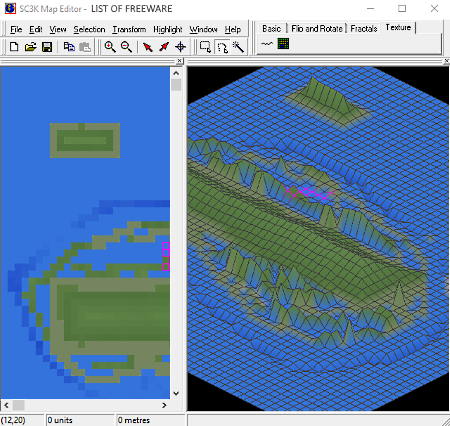Open the Selection menu
This screenshot has height=426, width=450.
tap(89, 29)
